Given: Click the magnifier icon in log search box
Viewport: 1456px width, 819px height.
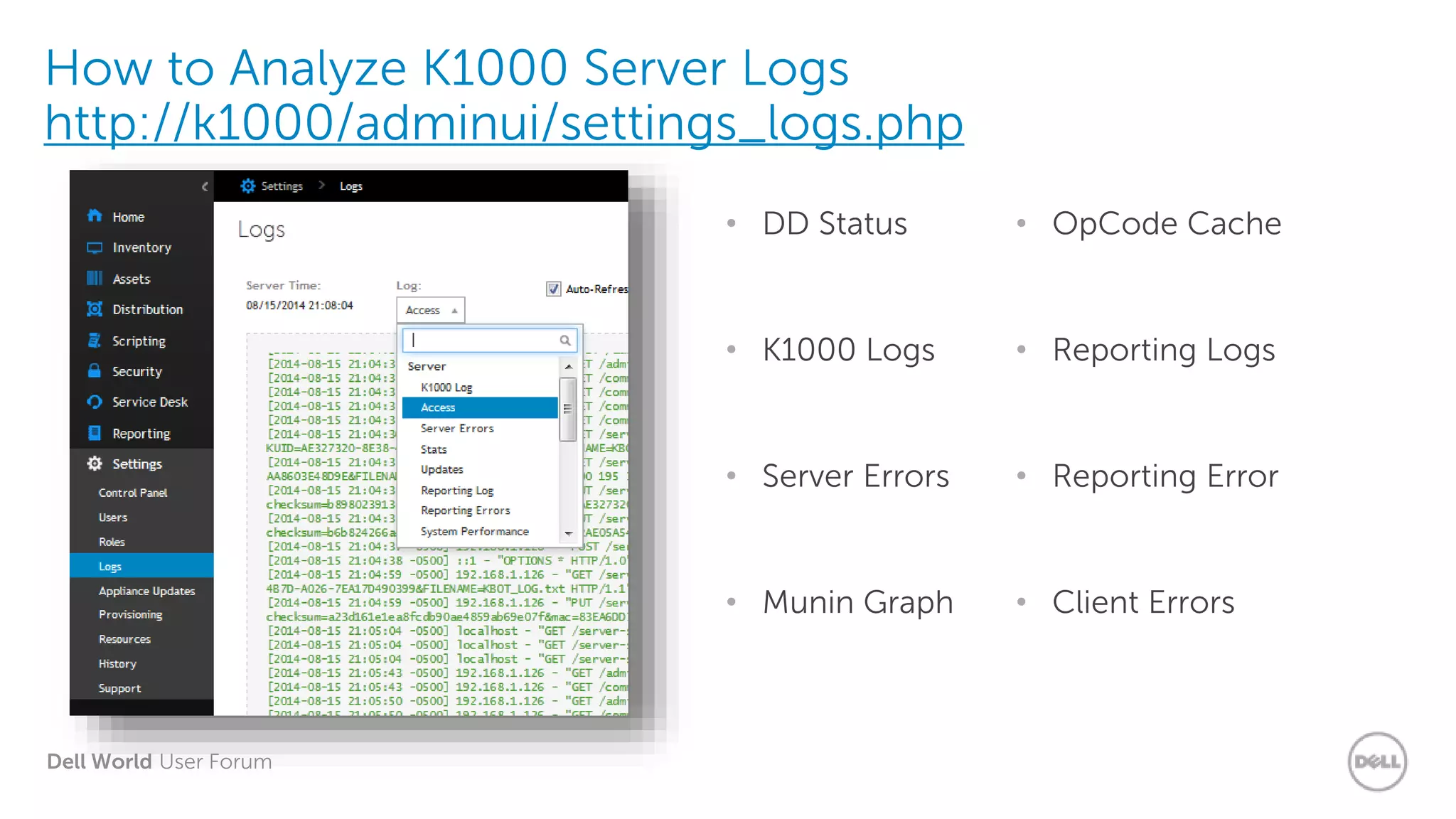Looking at the screenshot, I should (565, 341).
